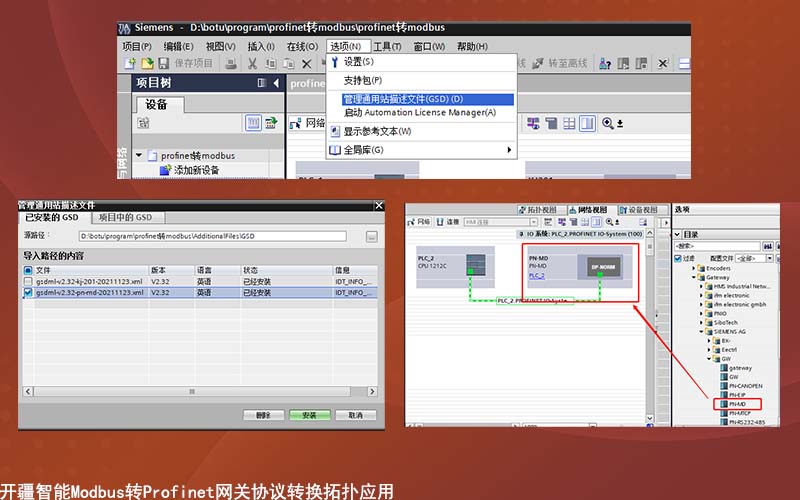This screenshot has height=500, width=800.
Task: Check the gsdml-v2.32-kj-201 file checkbox
Action: 28,281
